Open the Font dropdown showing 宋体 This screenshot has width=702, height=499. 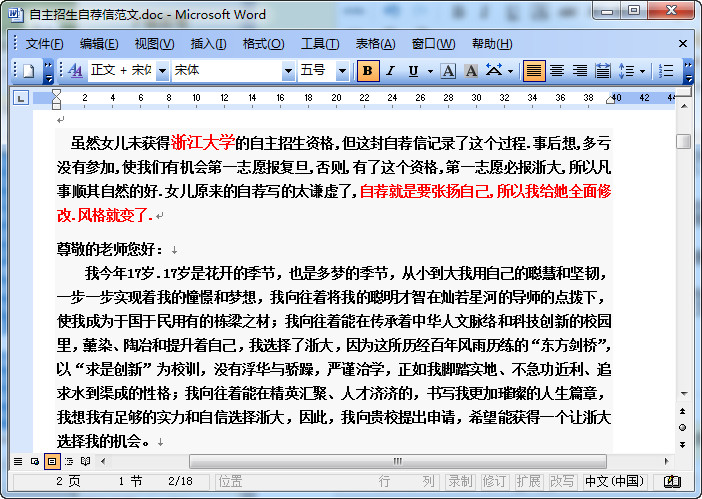(x=288, y=71)
